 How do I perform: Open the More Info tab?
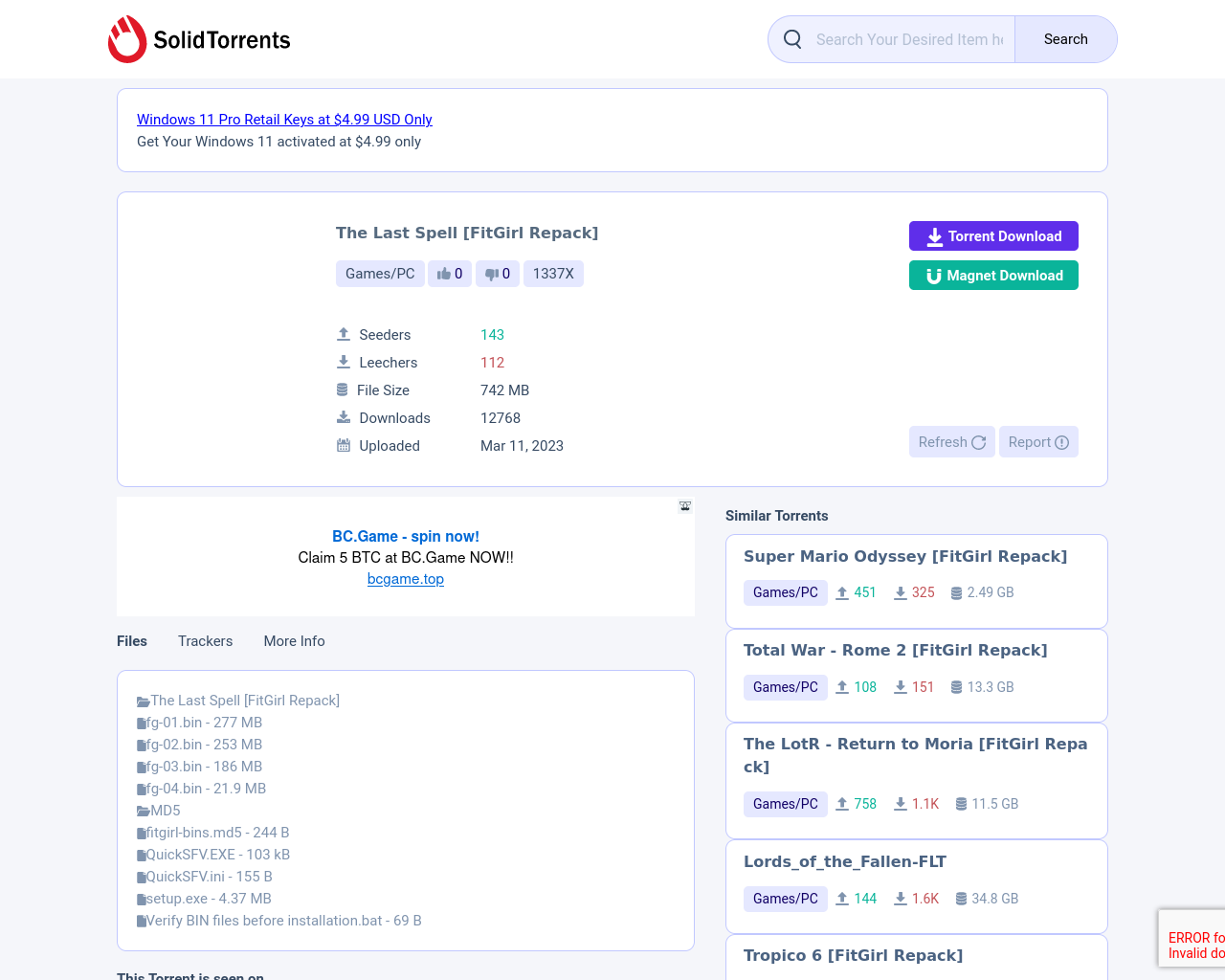(295, 641)
